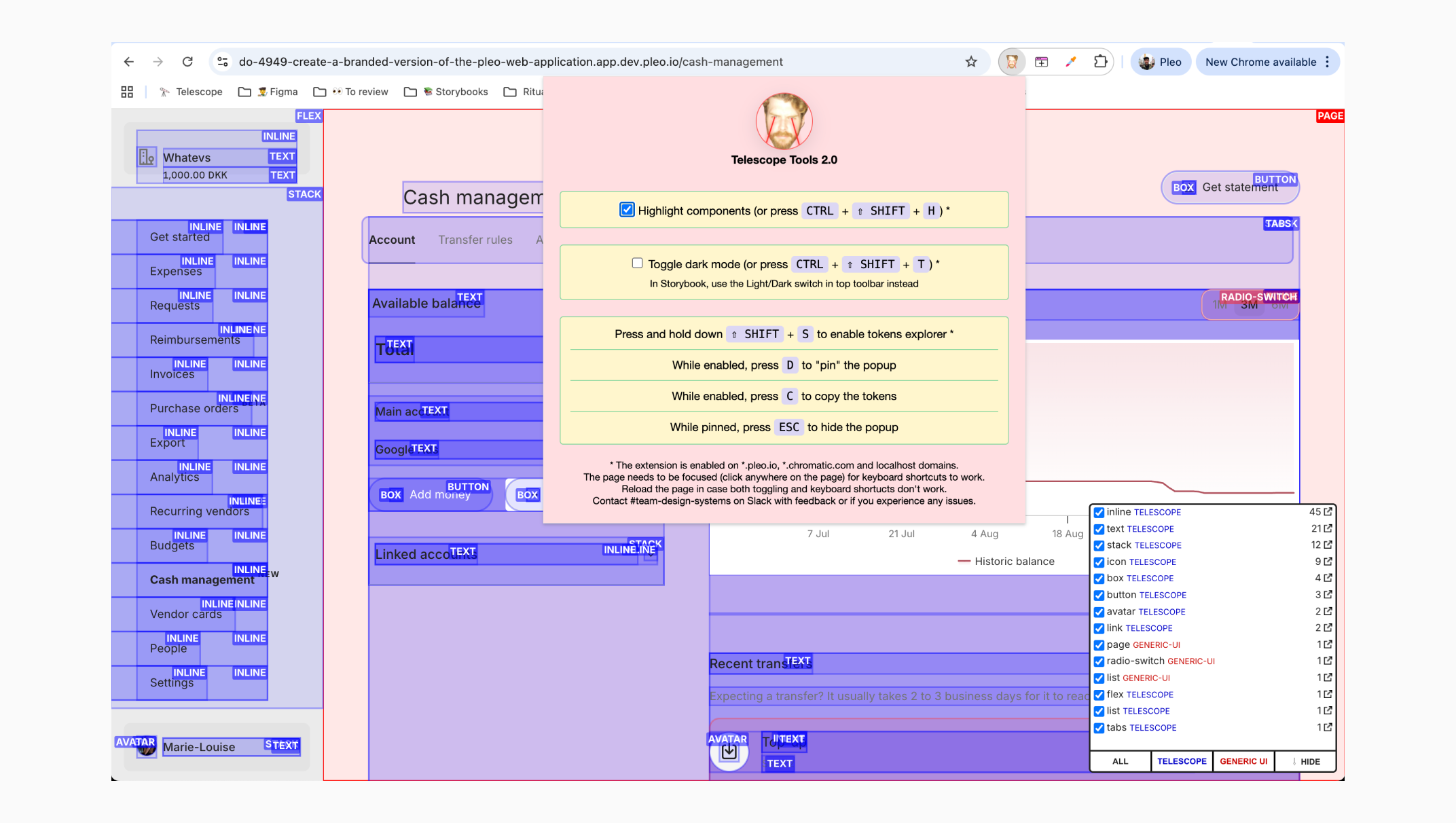Viewport: 1456px width, 823px height.
Task: Open the extensions puzzle-piece icon
Action: point(1101,62)
